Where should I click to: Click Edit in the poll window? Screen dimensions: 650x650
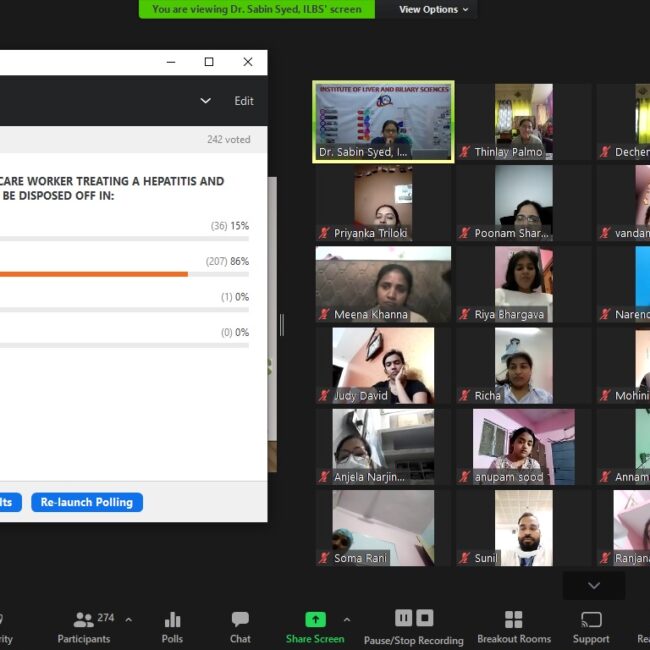point(244,101)
